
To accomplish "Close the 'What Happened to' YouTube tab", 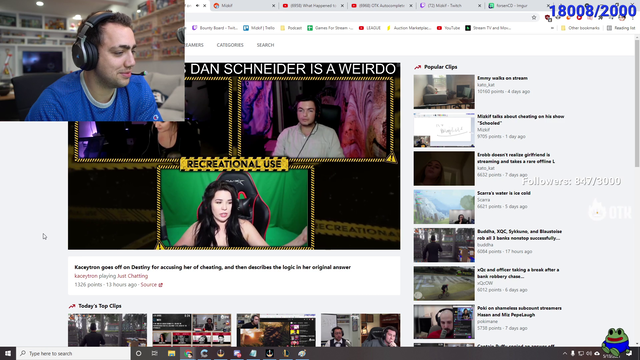I will click(342, 6).
